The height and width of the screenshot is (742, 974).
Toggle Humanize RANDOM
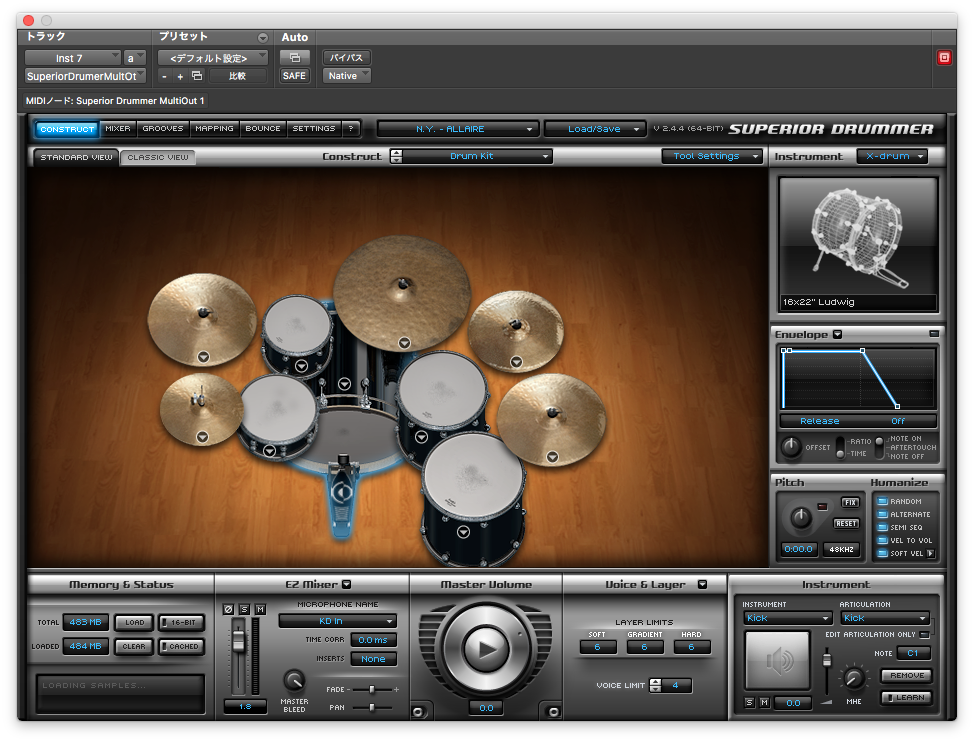(x=882, y=501)
